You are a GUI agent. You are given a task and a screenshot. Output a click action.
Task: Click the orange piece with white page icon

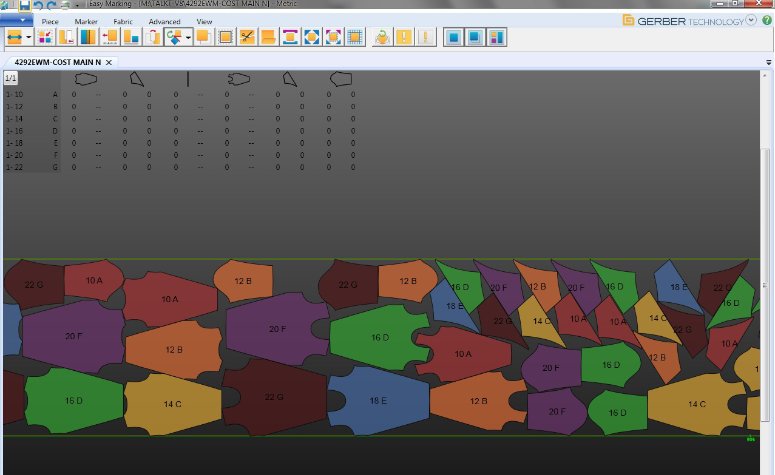click(x=66, y=37)
